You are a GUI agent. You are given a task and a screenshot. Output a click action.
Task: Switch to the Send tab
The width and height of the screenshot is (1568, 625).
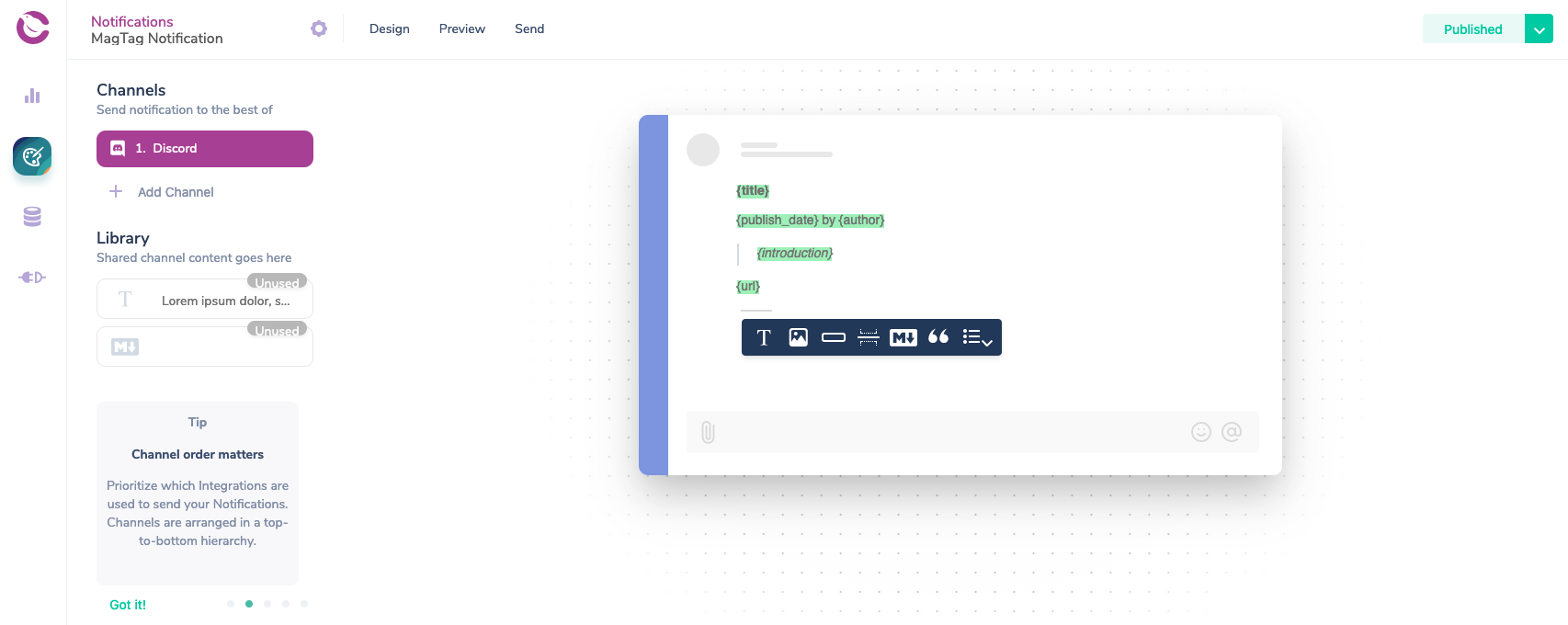(x=529, y=28)
